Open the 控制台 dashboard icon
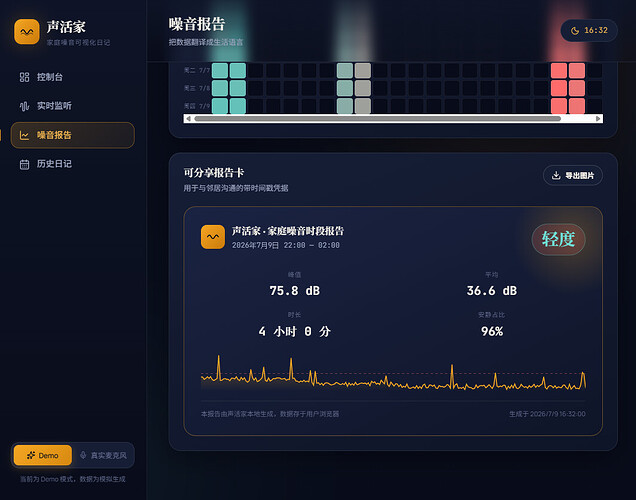The image size is (636, 500). pos(24,77)
